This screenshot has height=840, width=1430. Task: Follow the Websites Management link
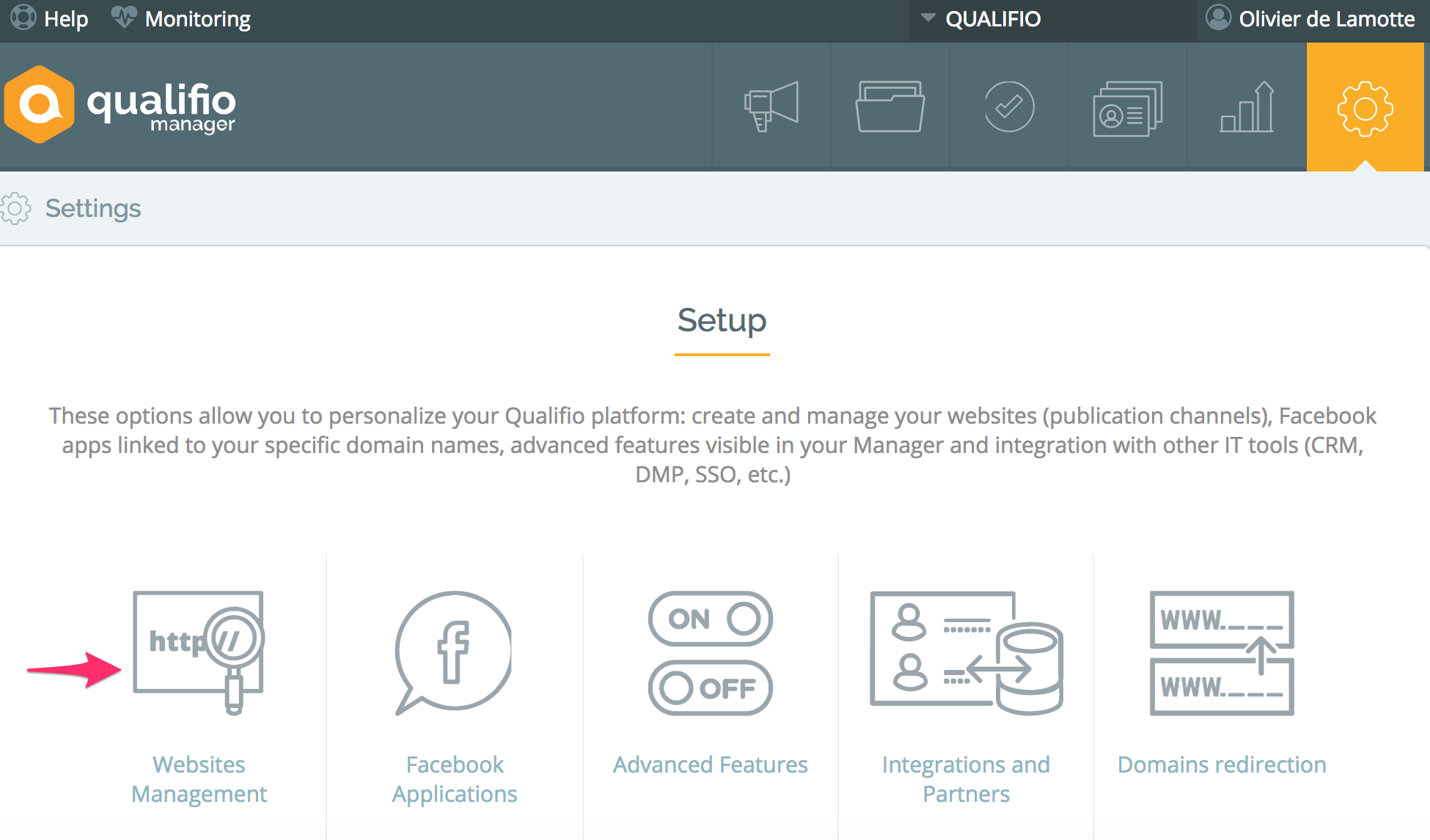pos(199,778)
